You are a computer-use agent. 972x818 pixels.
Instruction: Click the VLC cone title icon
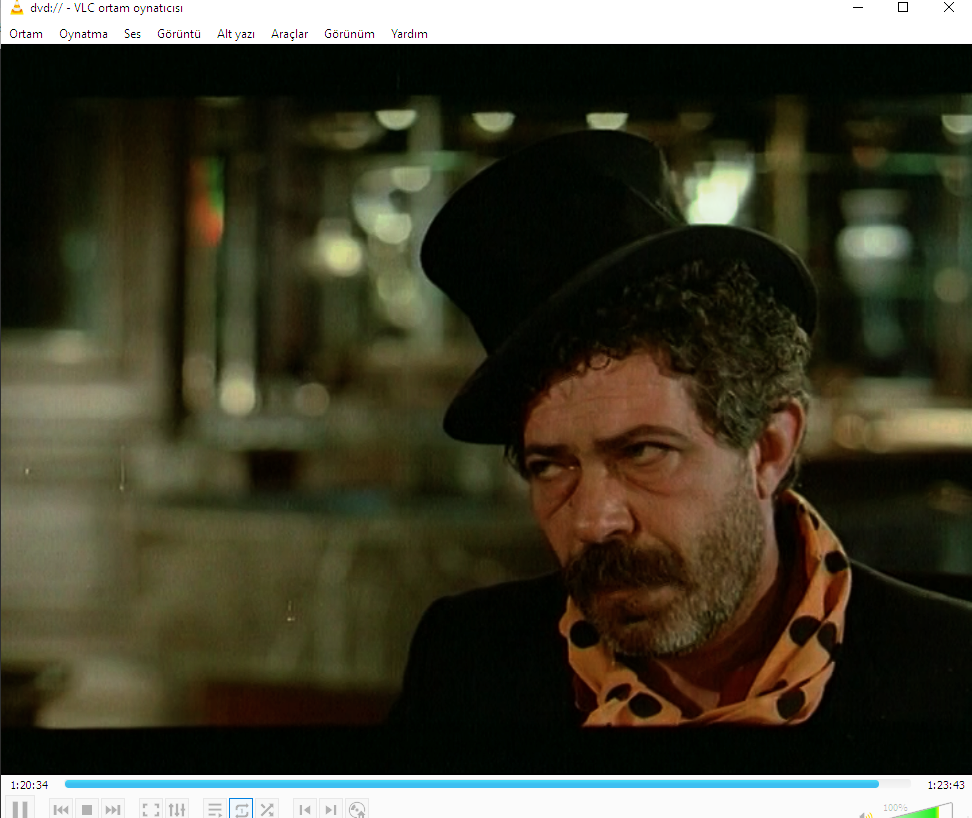tap(17, 7)
